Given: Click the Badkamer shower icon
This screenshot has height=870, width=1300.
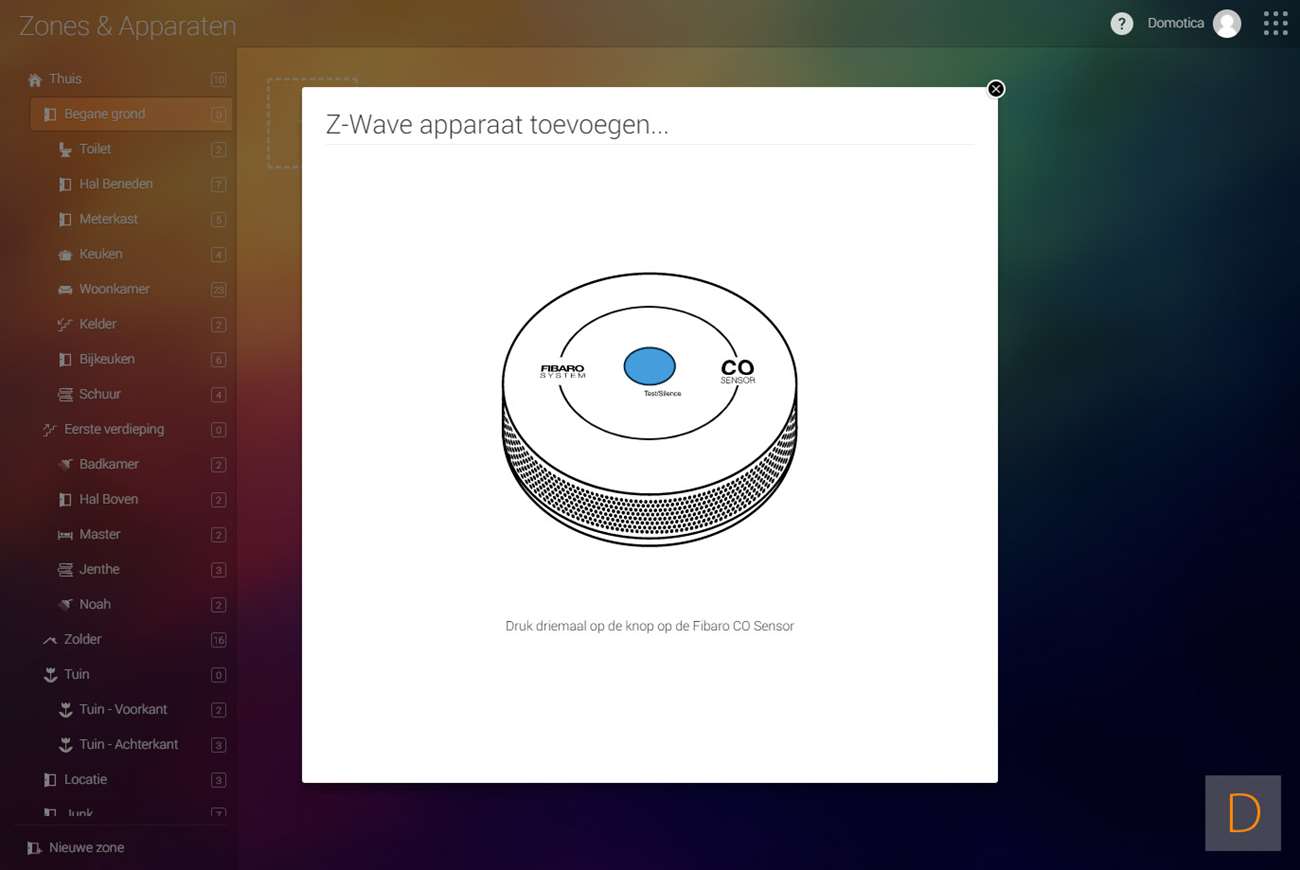Looking at the screenshot, I should tap(65, 465).
